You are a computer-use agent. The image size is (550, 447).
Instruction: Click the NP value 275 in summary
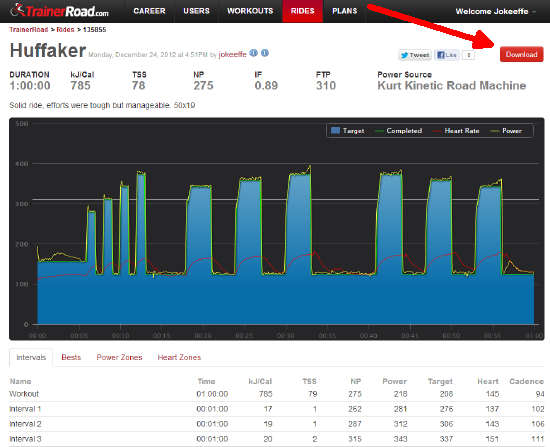[203, 86]
